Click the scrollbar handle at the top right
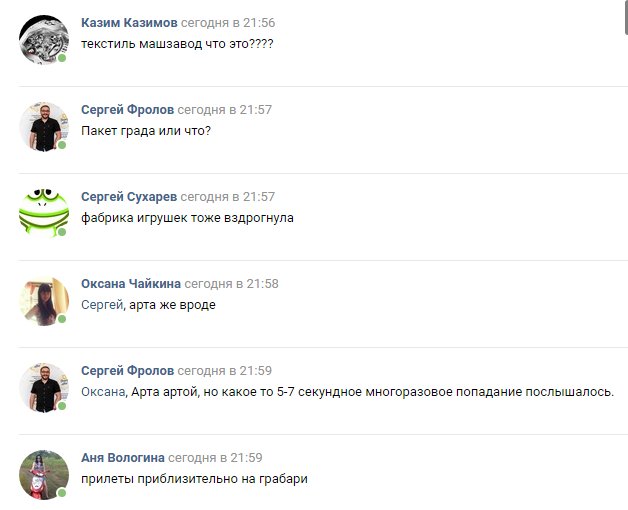628x510 pixels. pyautogui.click(x=626, y=16)
